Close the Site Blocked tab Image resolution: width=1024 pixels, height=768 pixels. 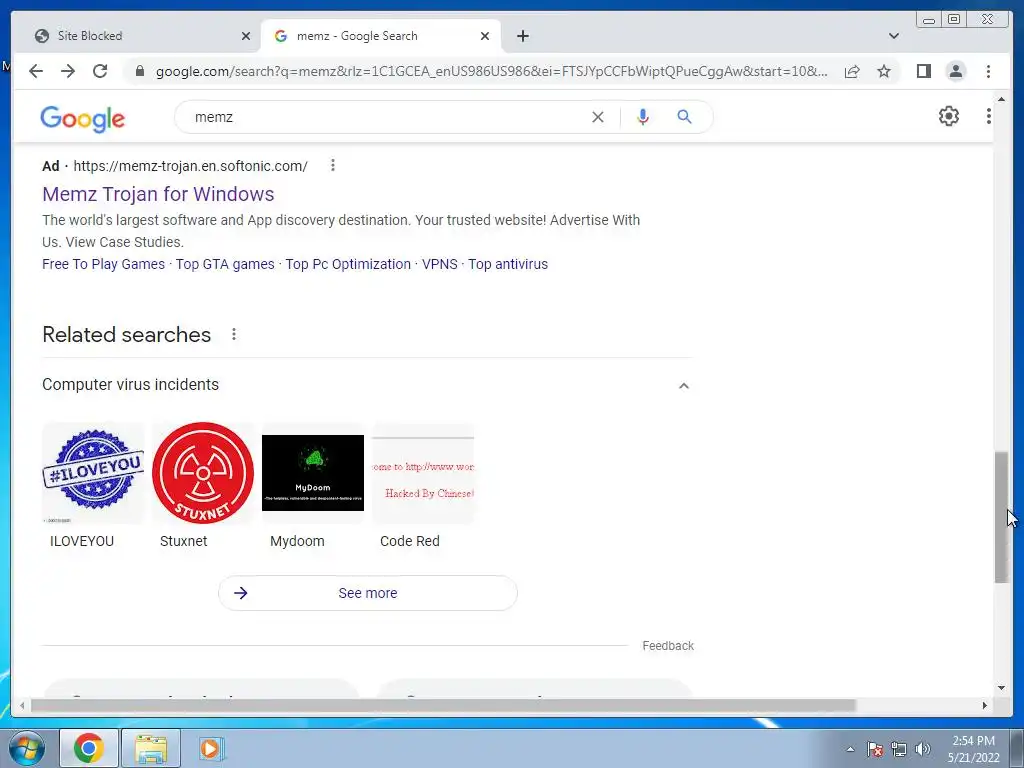pos(246,36)
